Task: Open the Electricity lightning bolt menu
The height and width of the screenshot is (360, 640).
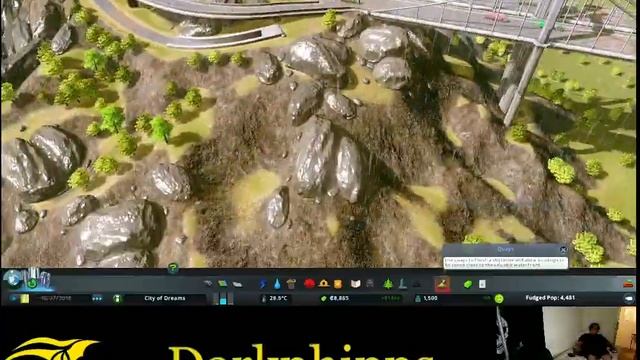Action: coord(262,284)
